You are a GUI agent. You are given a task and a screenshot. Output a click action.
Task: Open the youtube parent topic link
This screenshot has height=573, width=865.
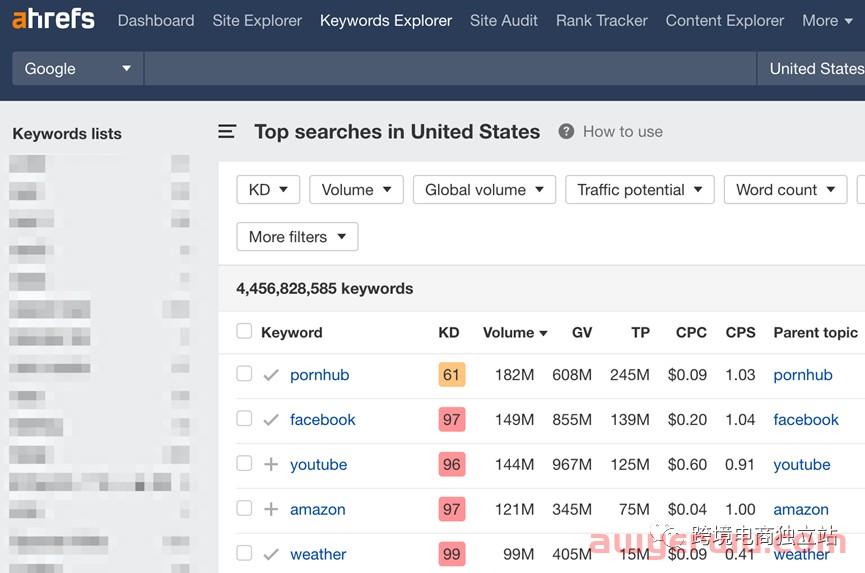(802, 465)
